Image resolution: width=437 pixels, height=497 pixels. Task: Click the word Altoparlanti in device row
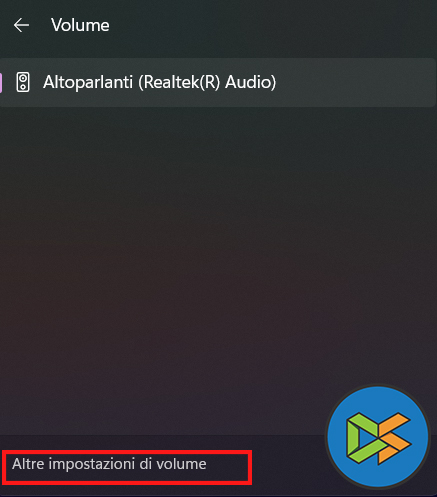pyautogui.click(x=88, y=82)
